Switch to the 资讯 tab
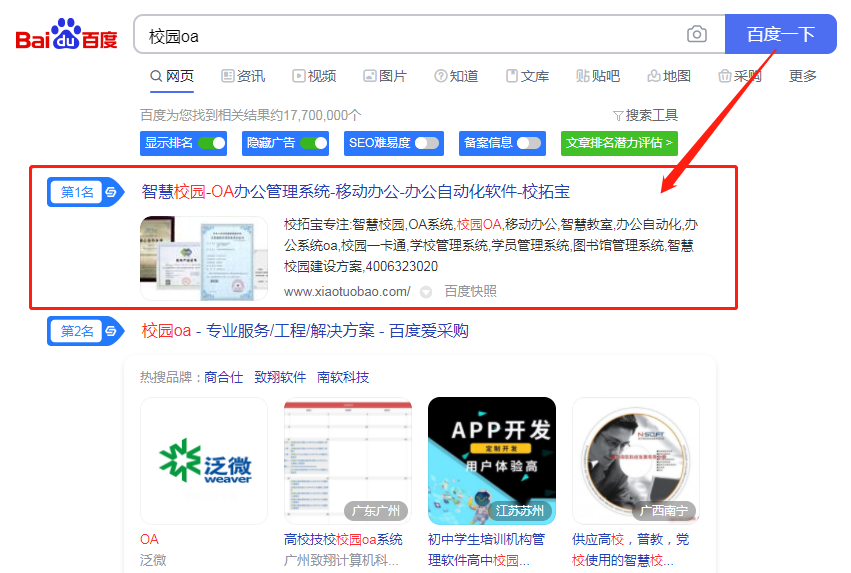851x573 pixels. pos(243,76)
